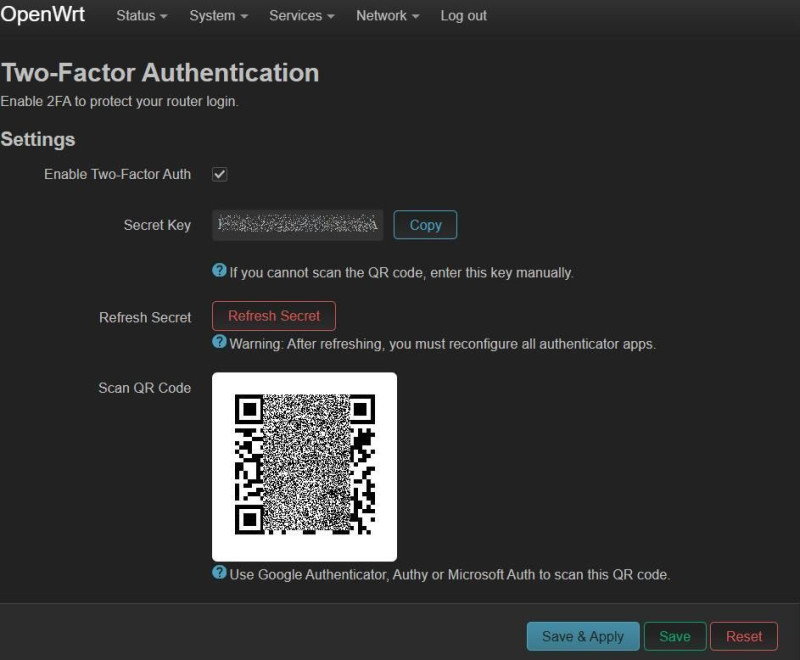Open the Status dropdown menu
The image size is (800, 660).
(141, 16)
